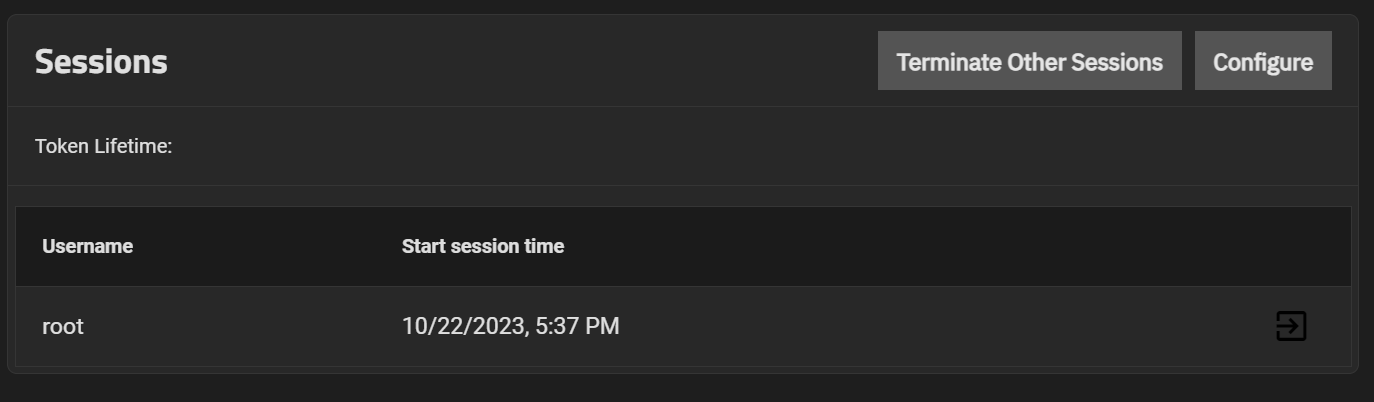This screenshot has height=402, width=1374.
Task: Click Terminate Other Sessions button
Action: point(1029,61)
